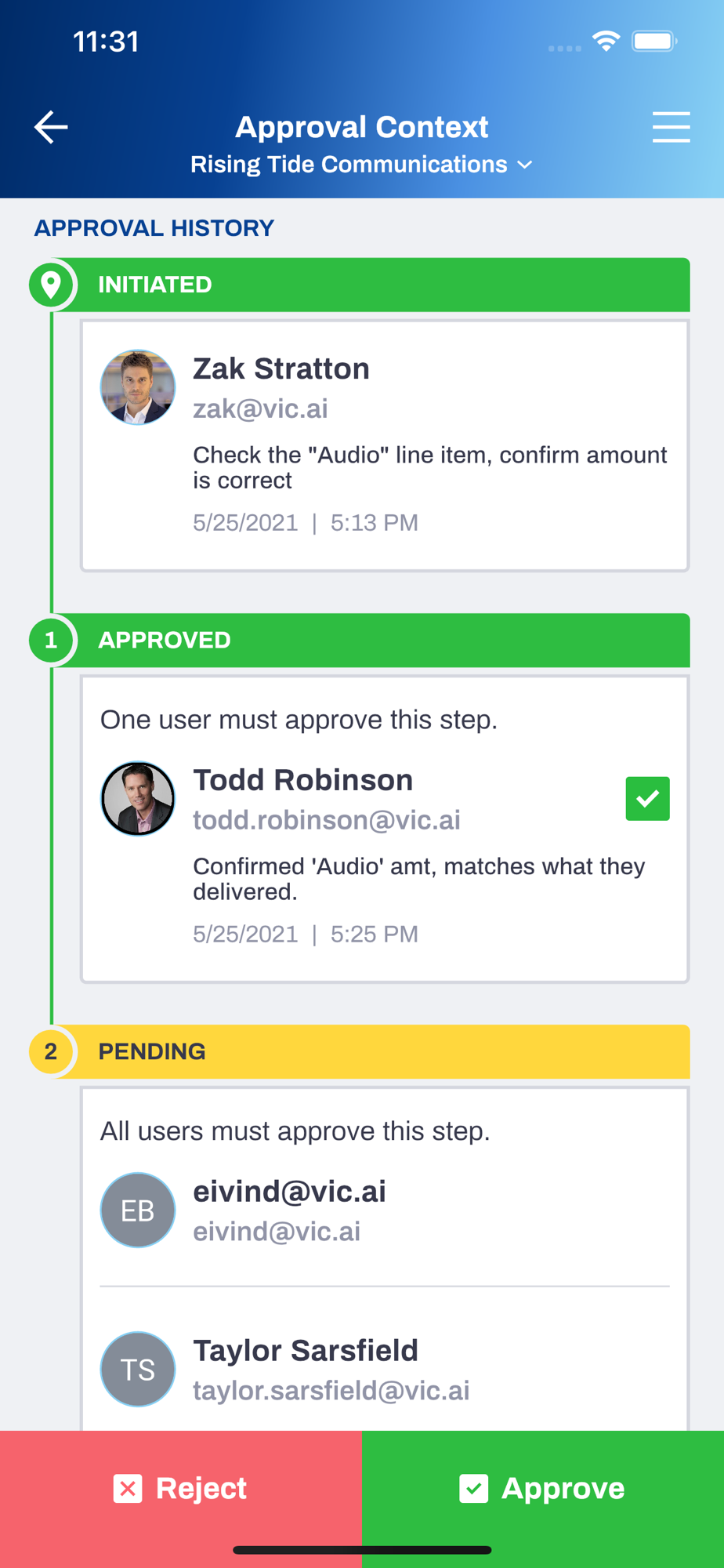Select the yellow PENDING step header
The height and width of the screenshot is (1568, 724).
coord(371,1051)
